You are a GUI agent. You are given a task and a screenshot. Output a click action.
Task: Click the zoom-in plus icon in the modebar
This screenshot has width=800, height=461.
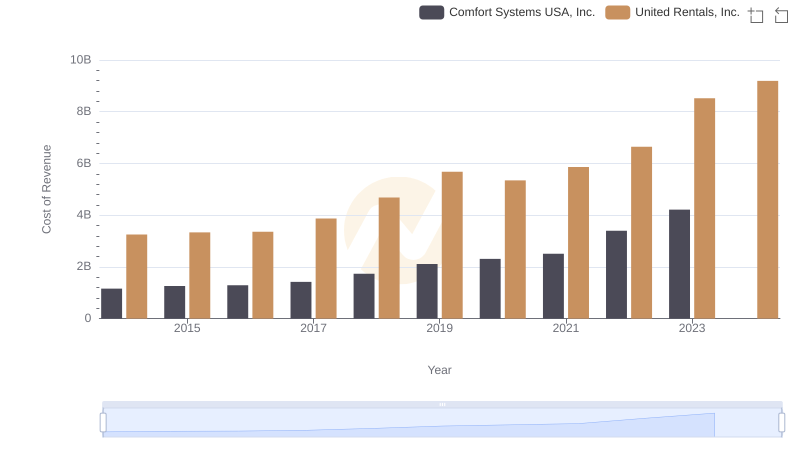click(756, 15)
